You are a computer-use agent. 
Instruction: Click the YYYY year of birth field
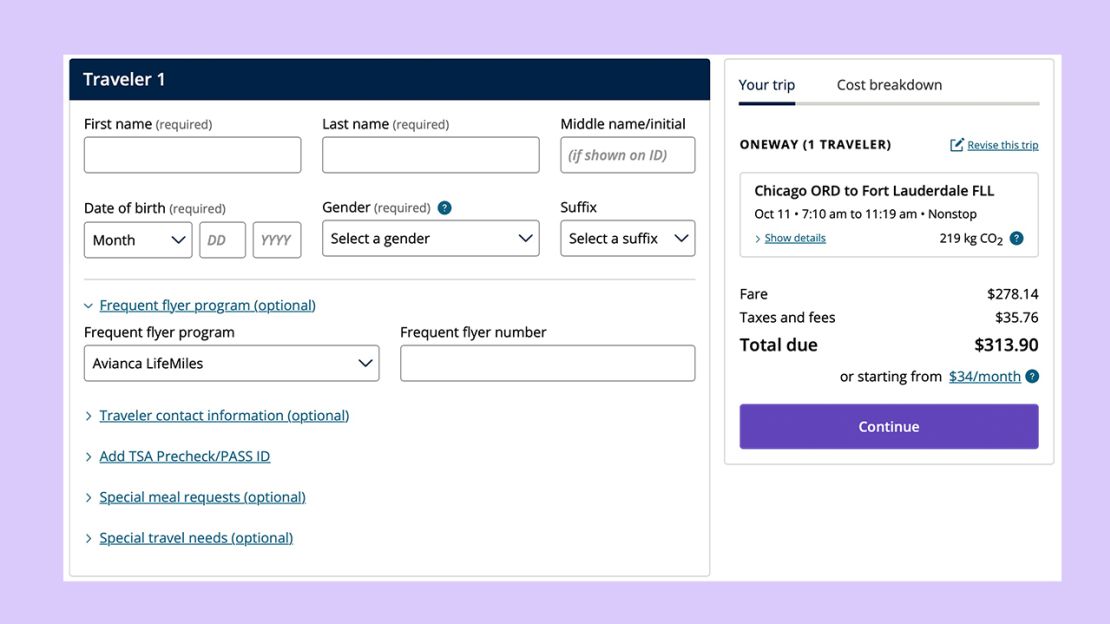(277, 240)
